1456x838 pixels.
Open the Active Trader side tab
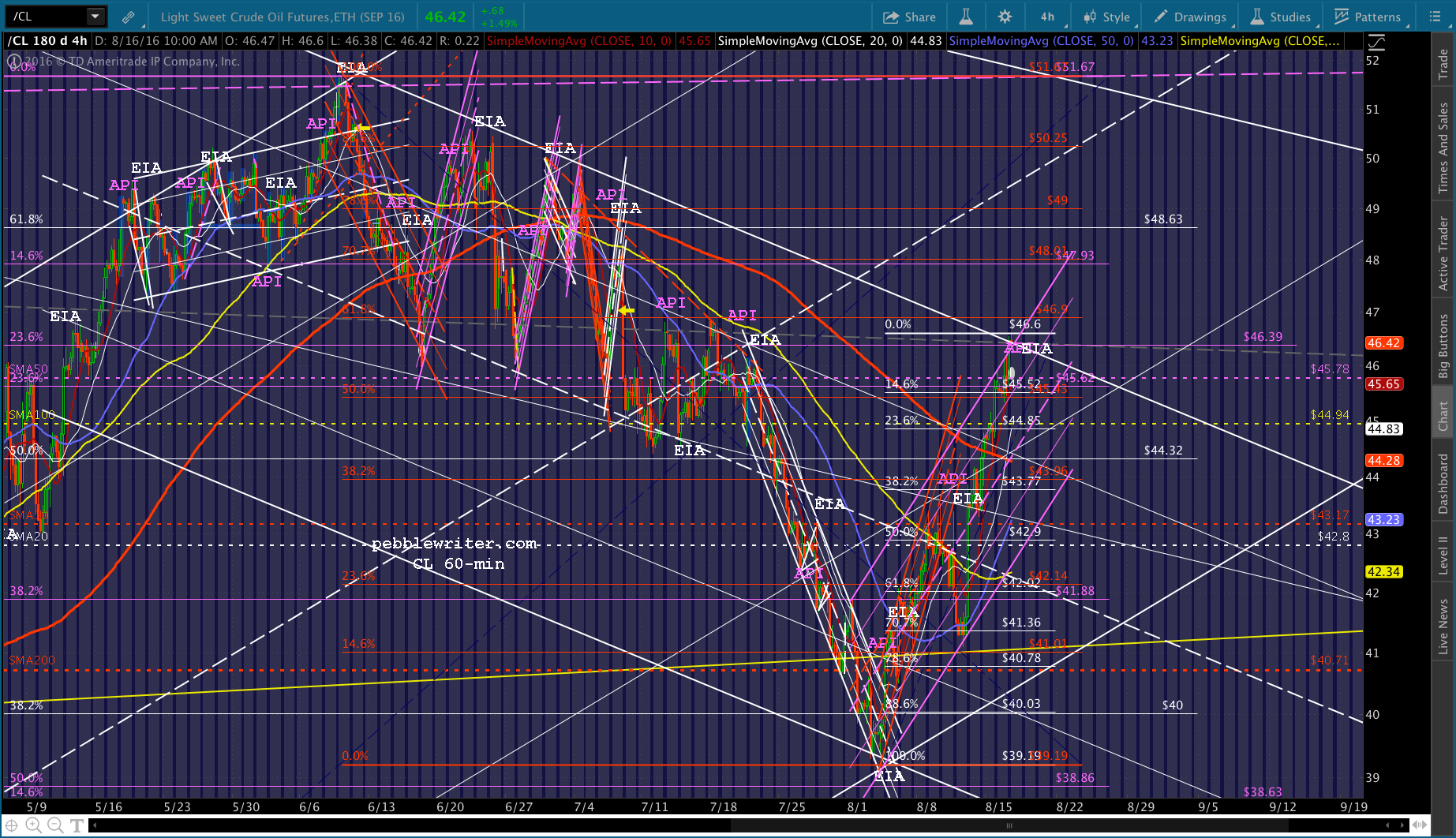pos(1443,253)
